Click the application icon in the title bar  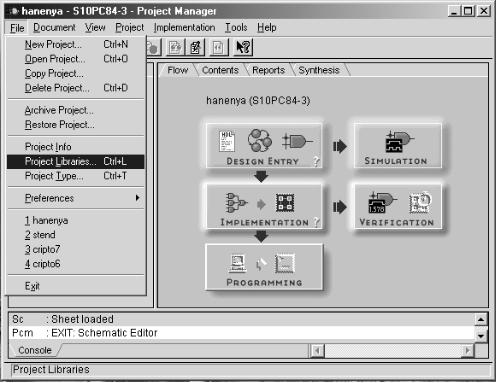point(14,11)
